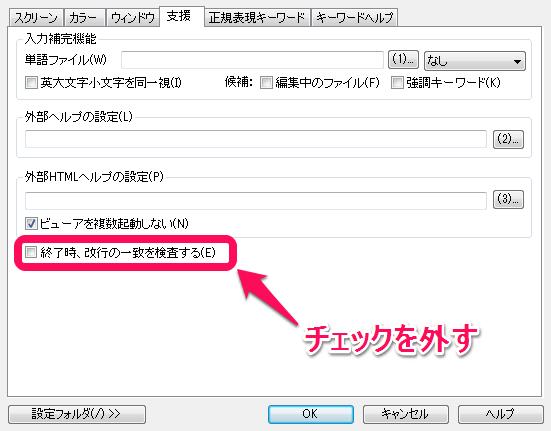Screen dimensions: 551x431
Task: Browse external help with (2)... button
Action: click(x=508, y=139)
